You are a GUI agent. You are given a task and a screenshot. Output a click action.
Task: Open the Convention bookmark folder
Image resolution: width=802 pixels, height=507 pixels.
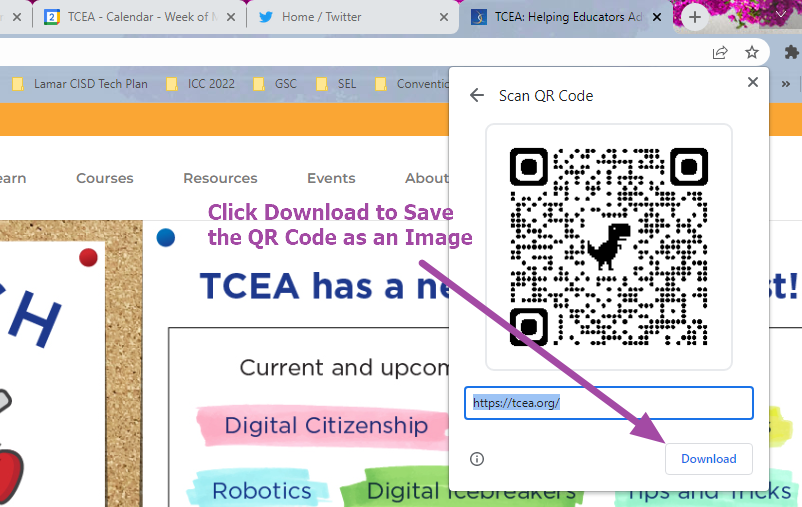412,83
